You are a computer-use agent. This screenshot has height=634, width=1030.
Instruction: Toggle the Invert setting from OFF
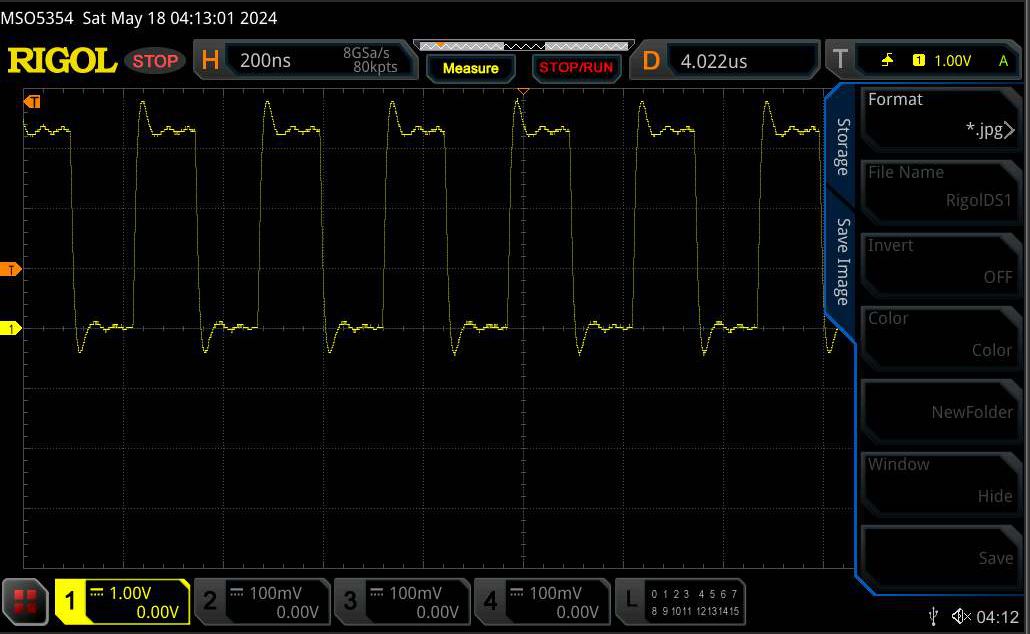[941, 264]
